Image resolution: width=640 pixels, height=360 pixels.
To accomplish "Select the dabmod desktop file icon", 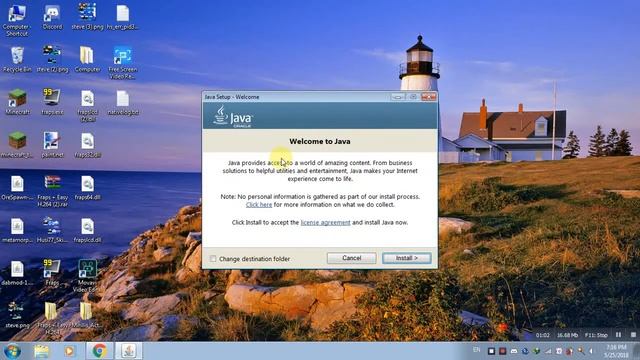I will 17,273.
